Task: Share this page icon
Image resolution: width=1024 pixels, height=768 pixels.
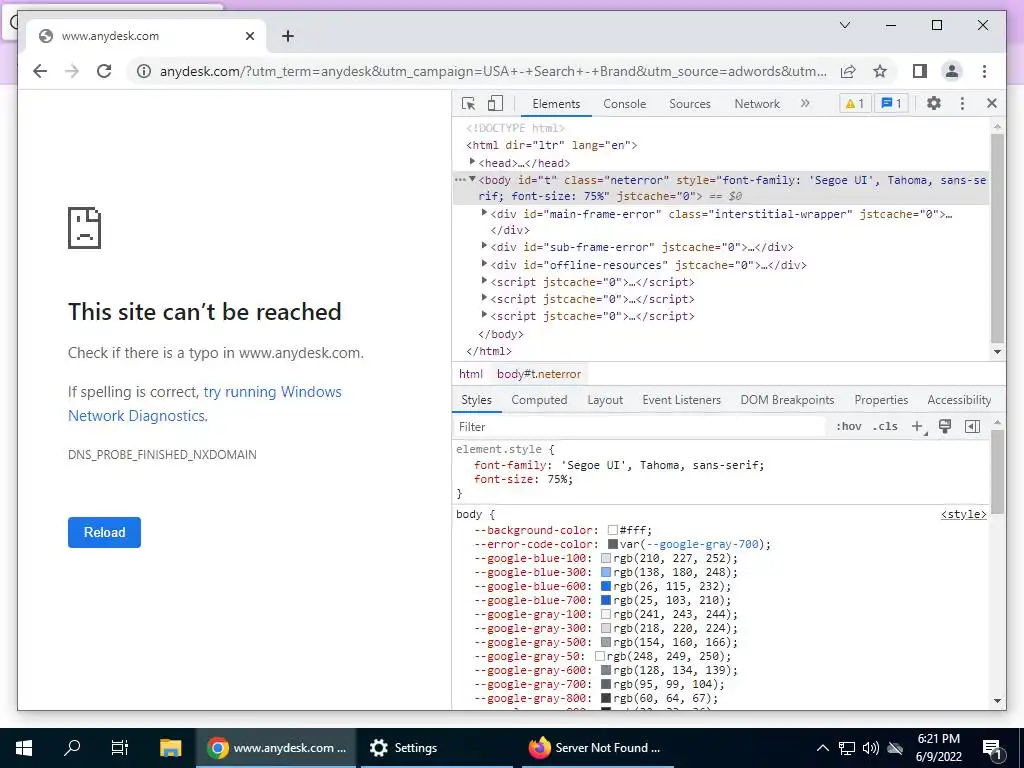Action: (848, 71)
